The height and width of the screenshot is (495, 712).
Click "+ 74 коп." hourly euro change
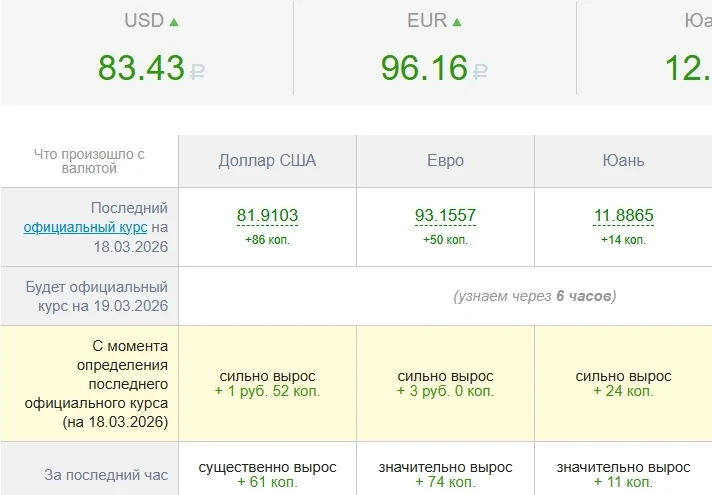coord(445,482)
